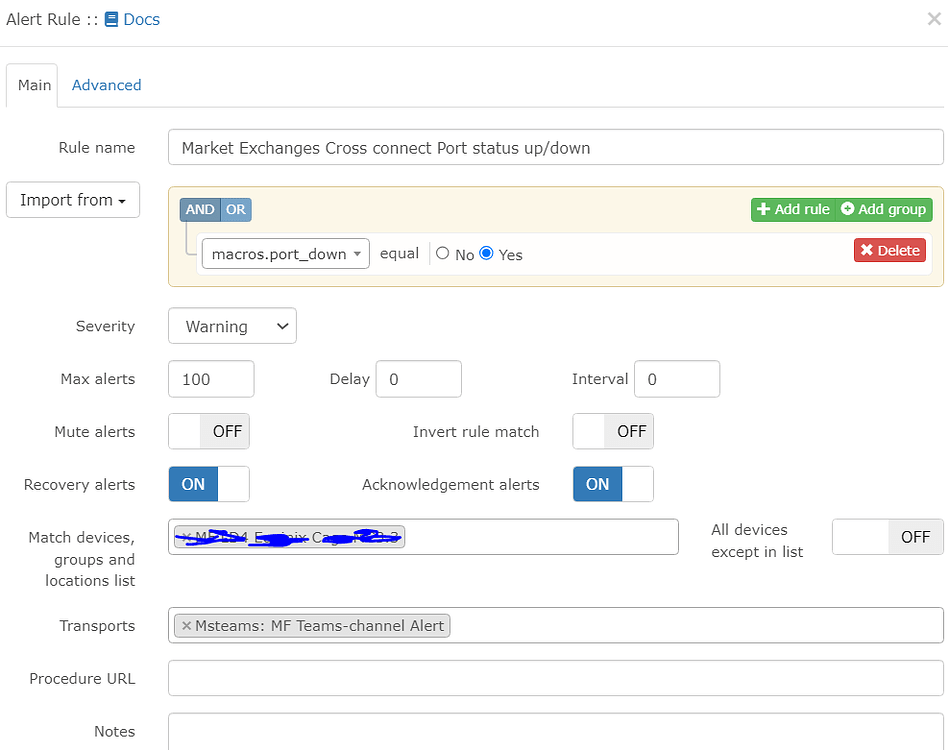Focus the Transports selection field

pyautogui.click(x=556, y=626)
